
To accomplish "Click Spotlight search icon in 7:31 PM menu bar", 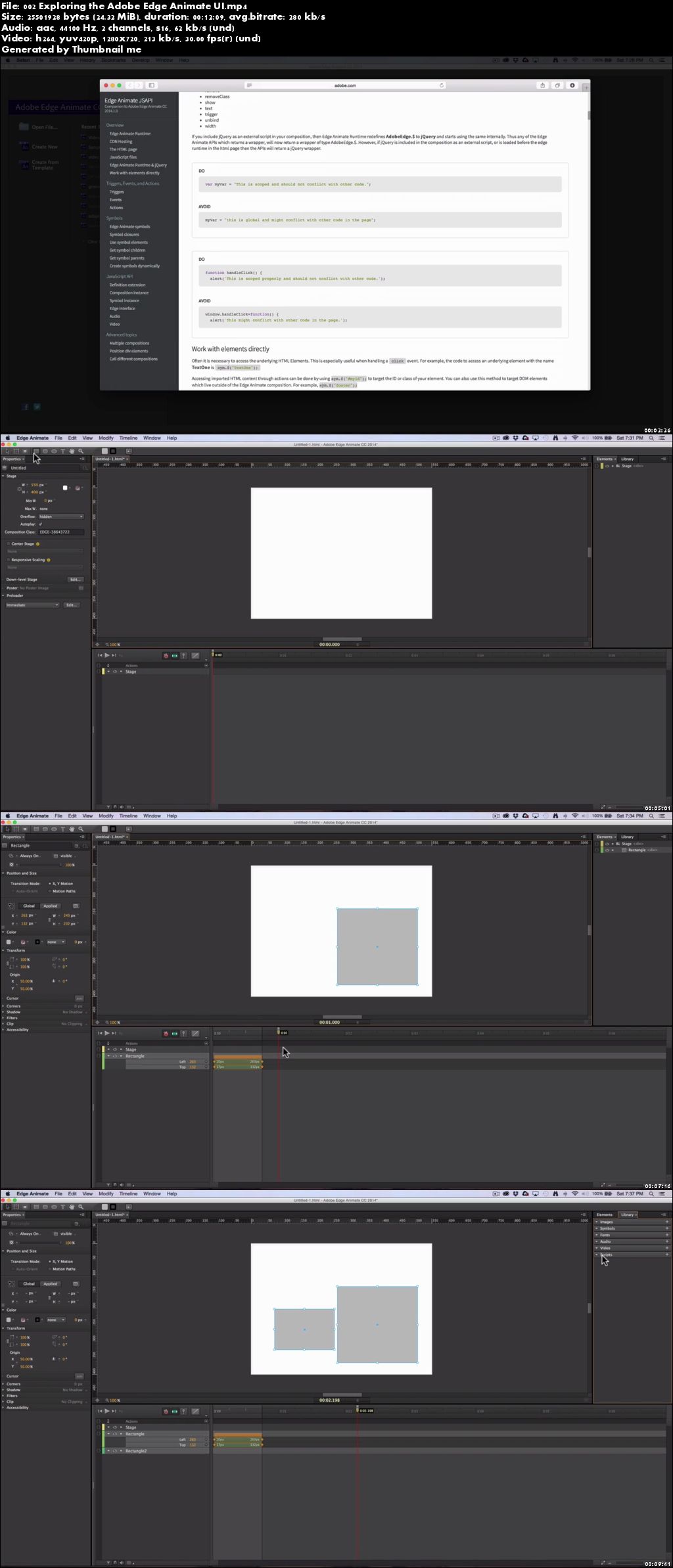I will [x=651, y=438].
